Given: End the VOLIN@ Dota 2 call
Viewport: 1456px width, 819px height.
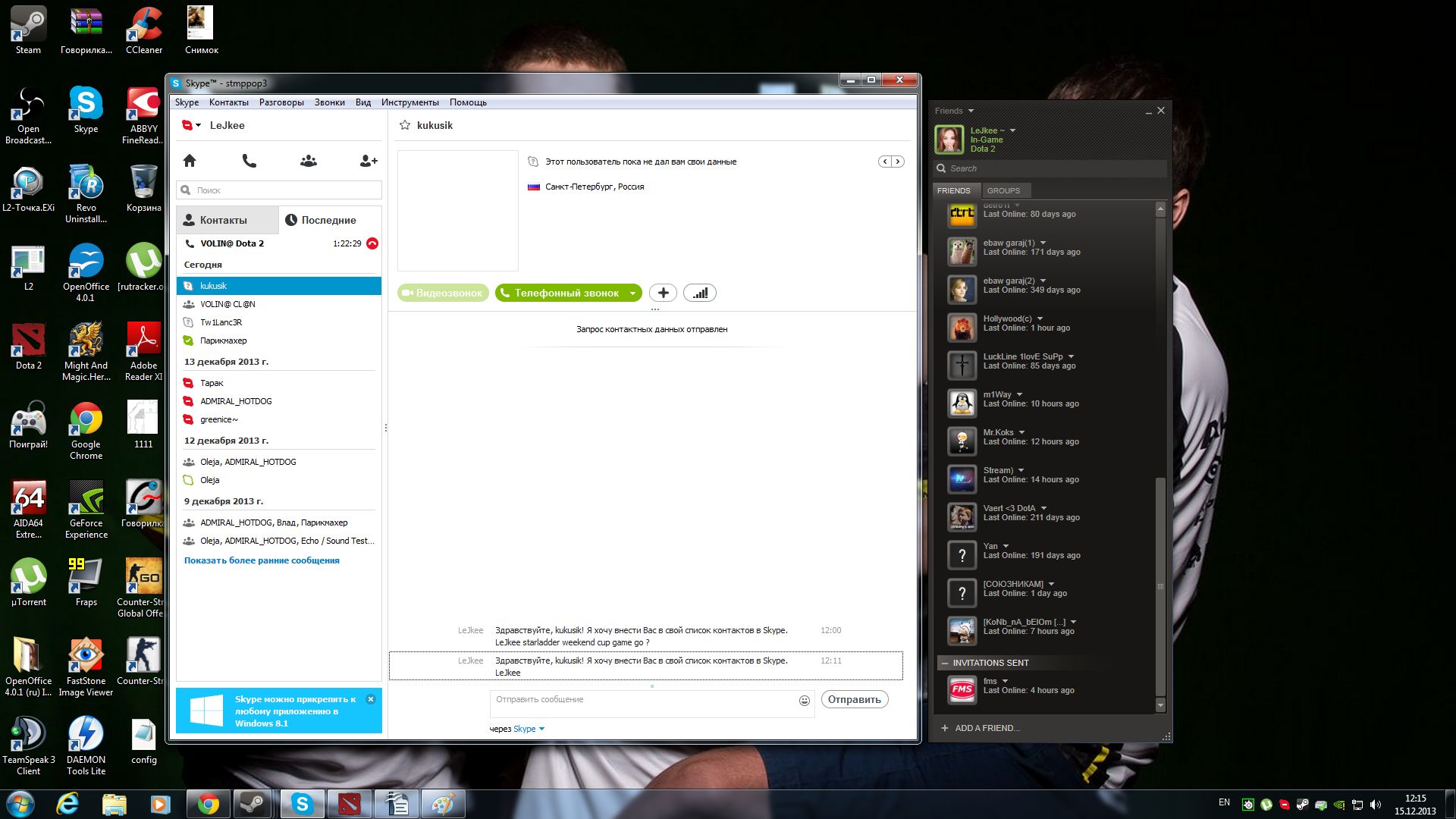Looking at the screenshot, I should click(372, 243).
